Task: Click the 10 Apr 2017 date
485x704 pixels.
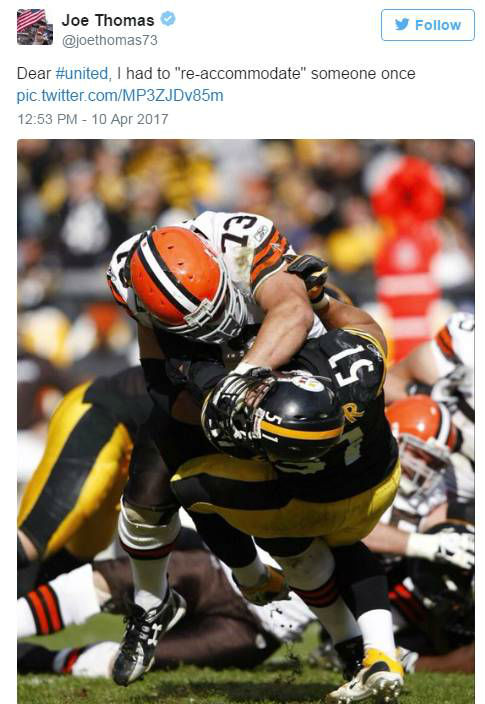Action: click(x=130, y=119)
